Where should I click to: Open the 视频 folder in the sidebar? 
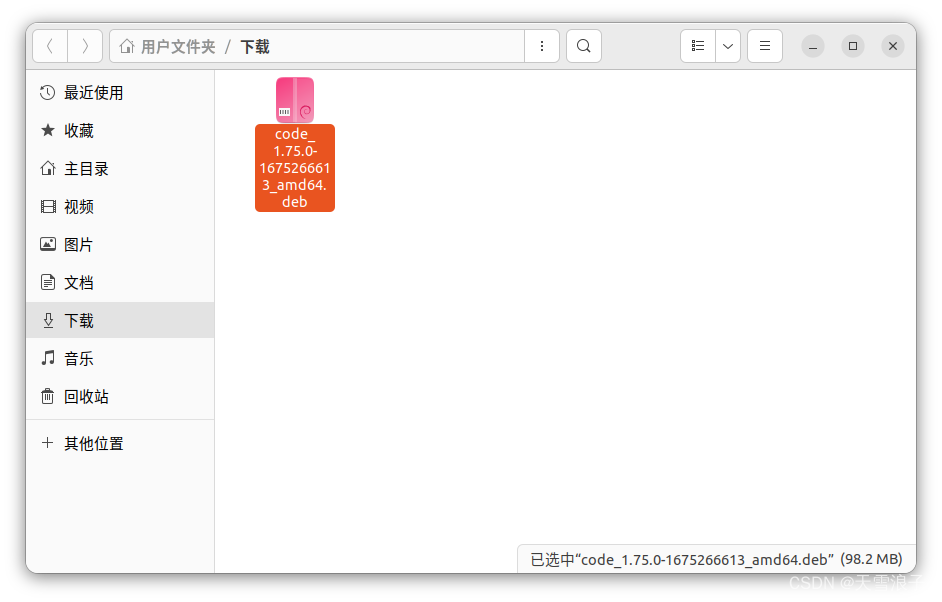tap(120, 207)
